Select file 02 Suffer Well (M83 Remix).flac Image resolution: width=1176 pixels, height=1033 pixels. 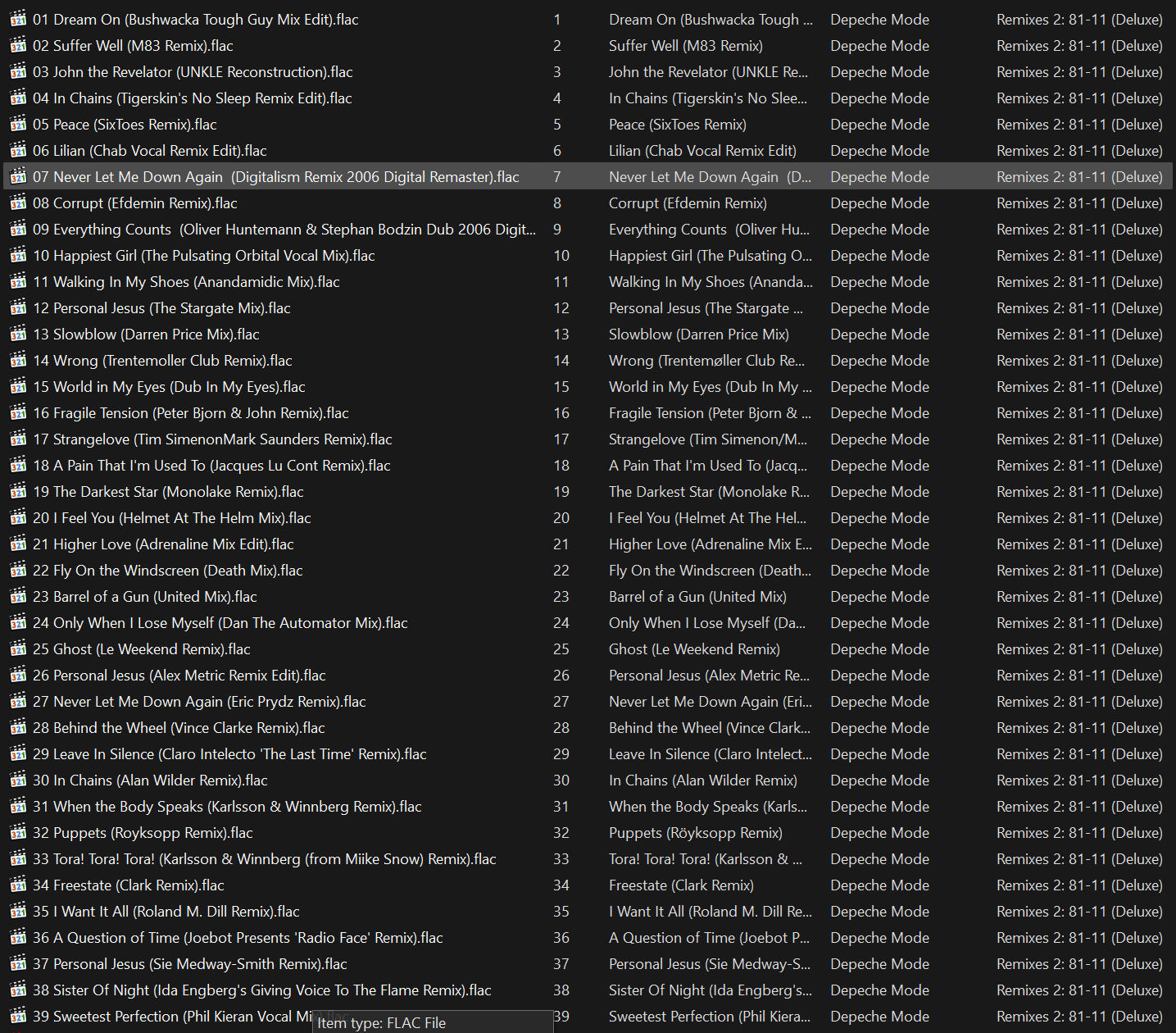click(x=133, y=46)
